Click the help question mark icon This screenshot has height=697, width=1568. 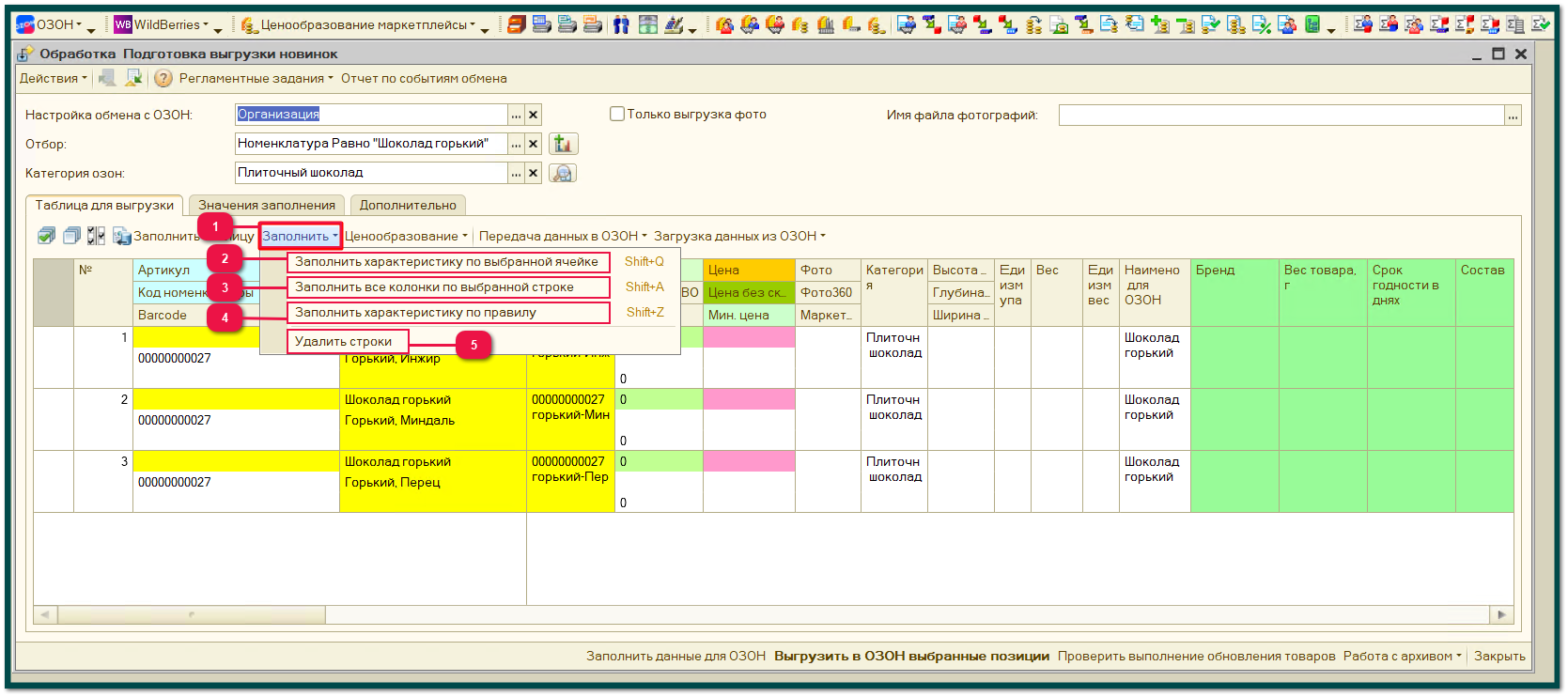click(163, 79)
